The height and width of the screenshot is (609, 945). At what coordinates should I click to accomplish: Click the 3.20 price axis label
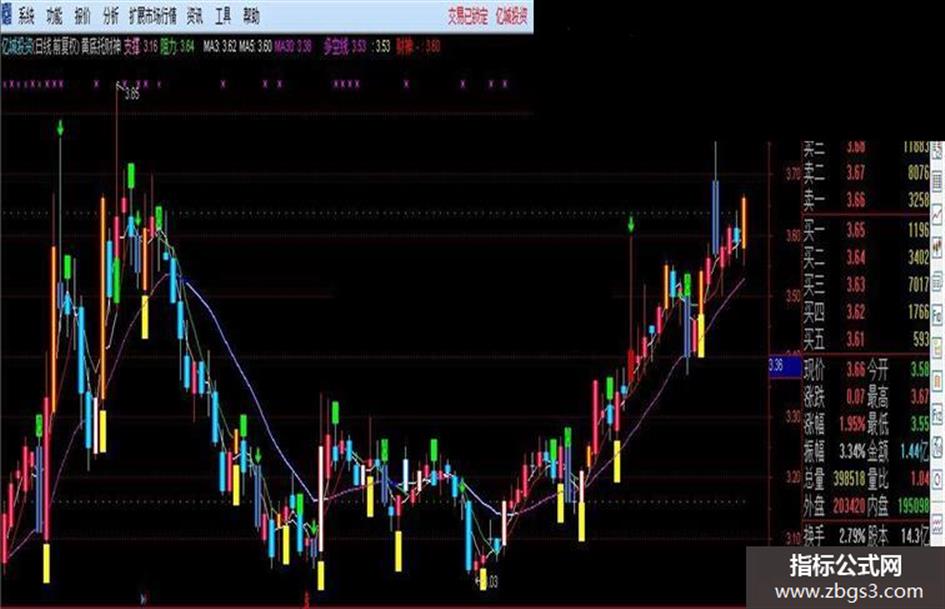point(793,478)
